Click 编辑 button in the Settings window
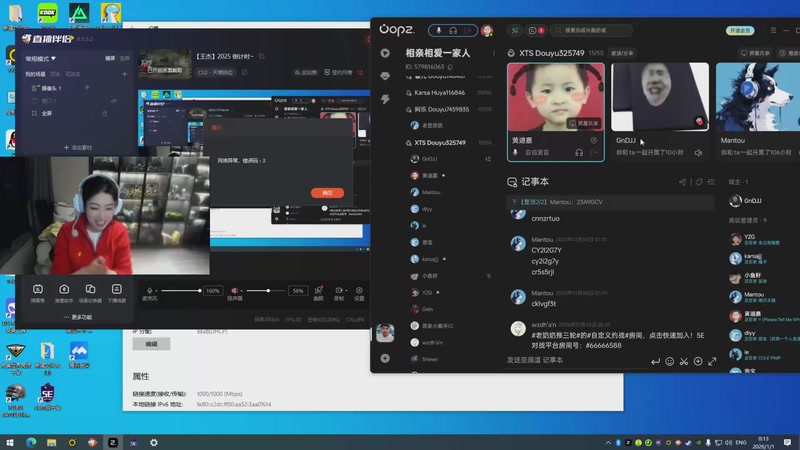Image resolution: width=800 pixels, height=450 pixels. (152, 344)
